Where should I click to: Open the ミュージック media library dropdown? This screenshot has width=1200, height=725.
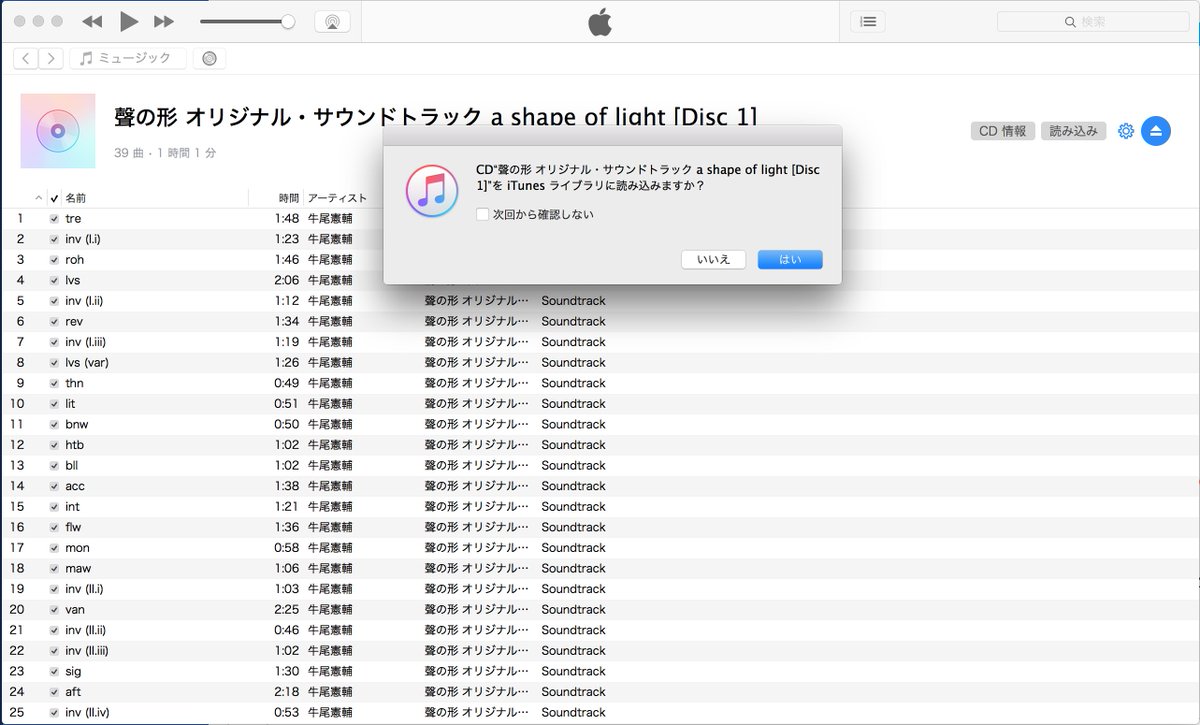[x=127, y=58]
